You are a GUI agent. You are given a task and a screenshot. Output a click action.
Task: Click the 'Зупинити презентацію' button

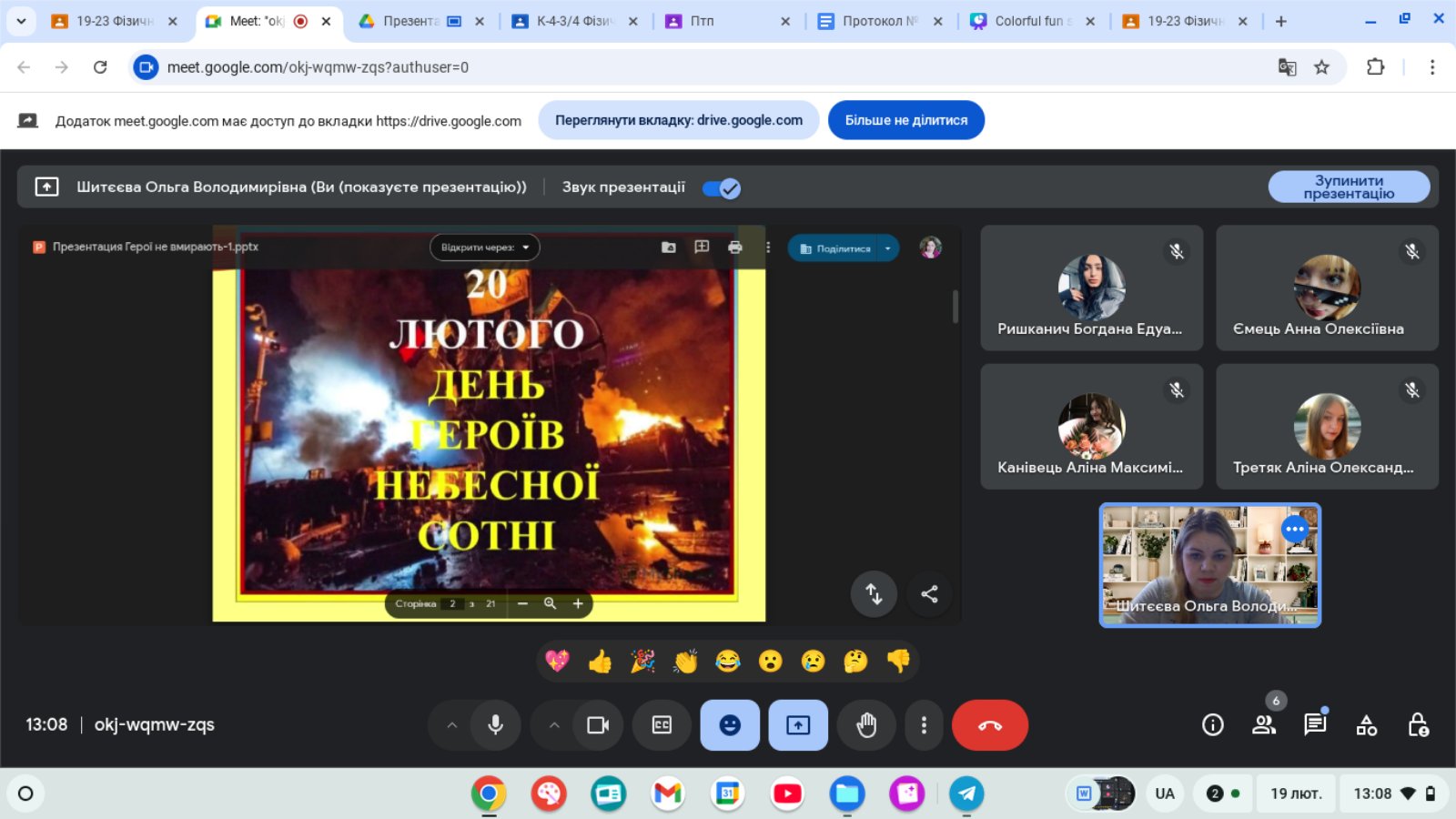click(1348, 187)
